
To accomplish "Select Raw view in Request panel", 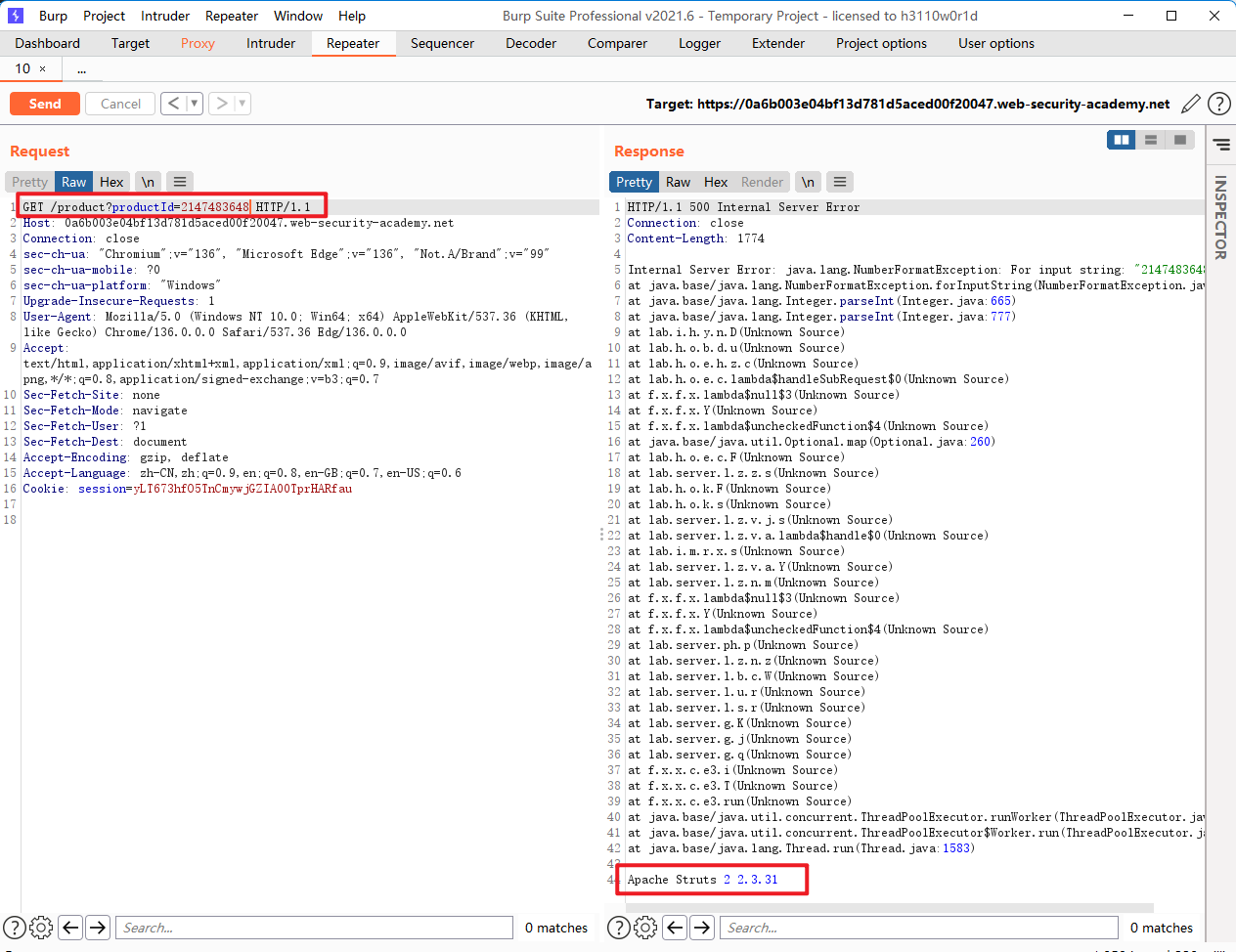I will 73,182.
